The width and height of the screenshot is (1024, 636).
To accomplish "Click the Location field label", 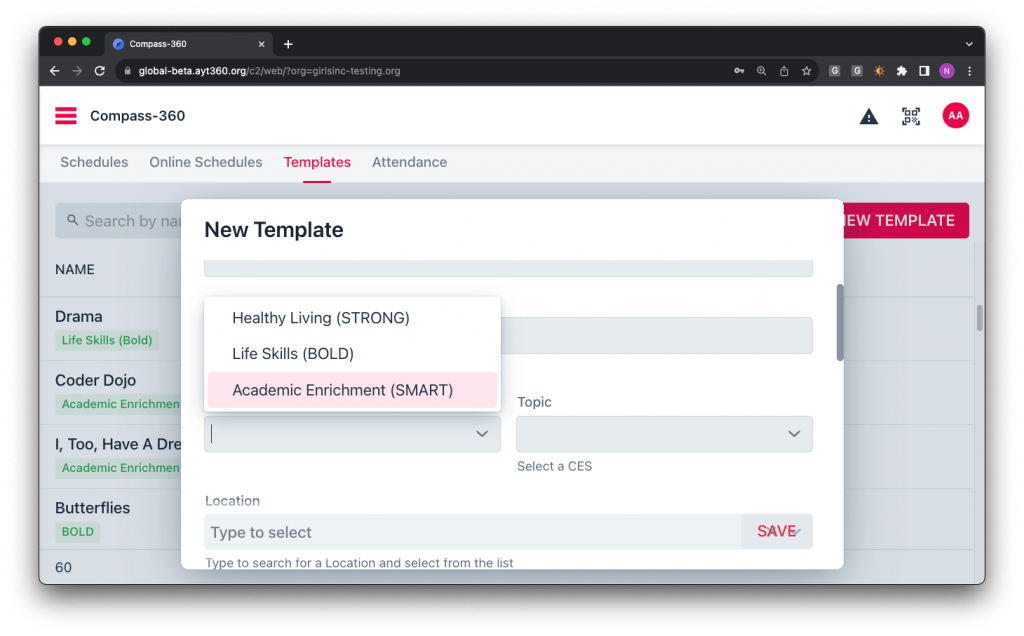I will point(232,501).
